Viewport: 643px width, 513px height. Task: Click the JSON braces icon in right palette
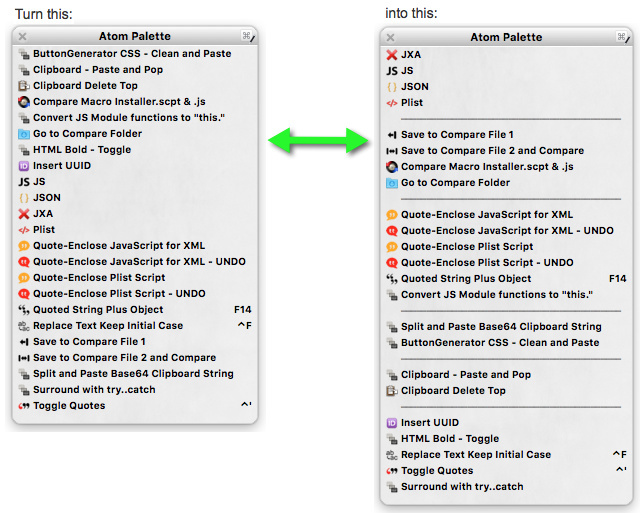pos(392,87)
